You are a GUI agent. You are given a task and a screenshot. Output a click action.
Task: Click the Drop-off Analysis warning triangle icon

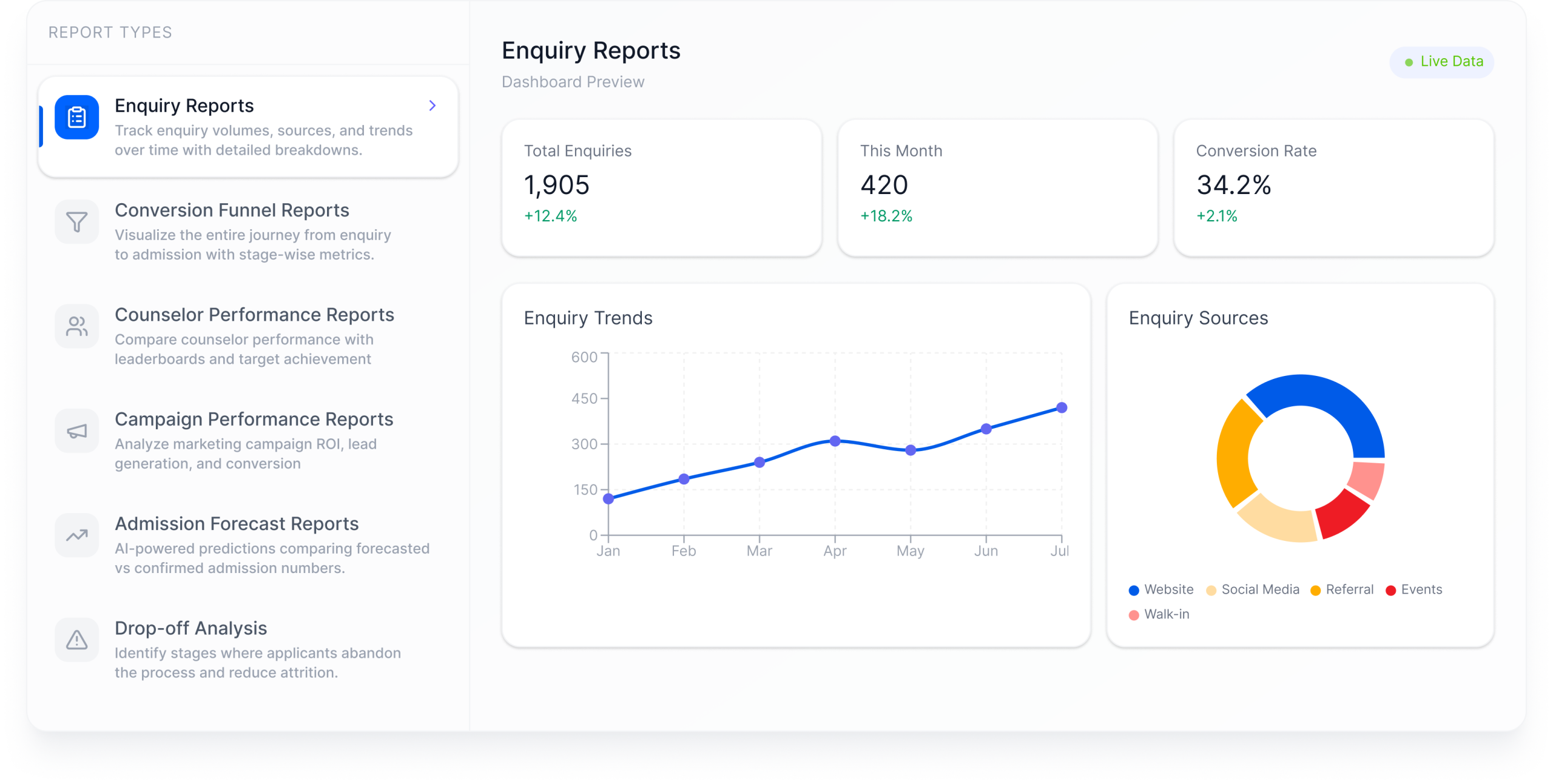[76, 640]
